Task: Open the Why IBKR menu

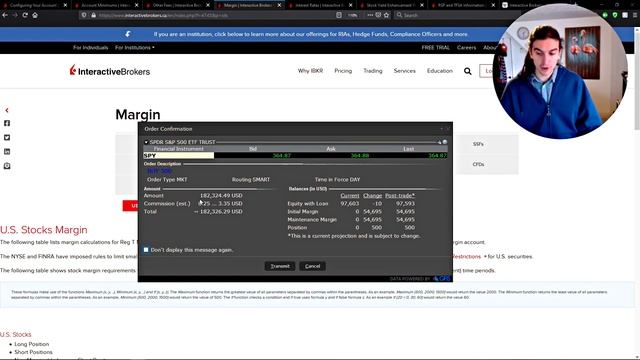Action: (x=310, y=71)
